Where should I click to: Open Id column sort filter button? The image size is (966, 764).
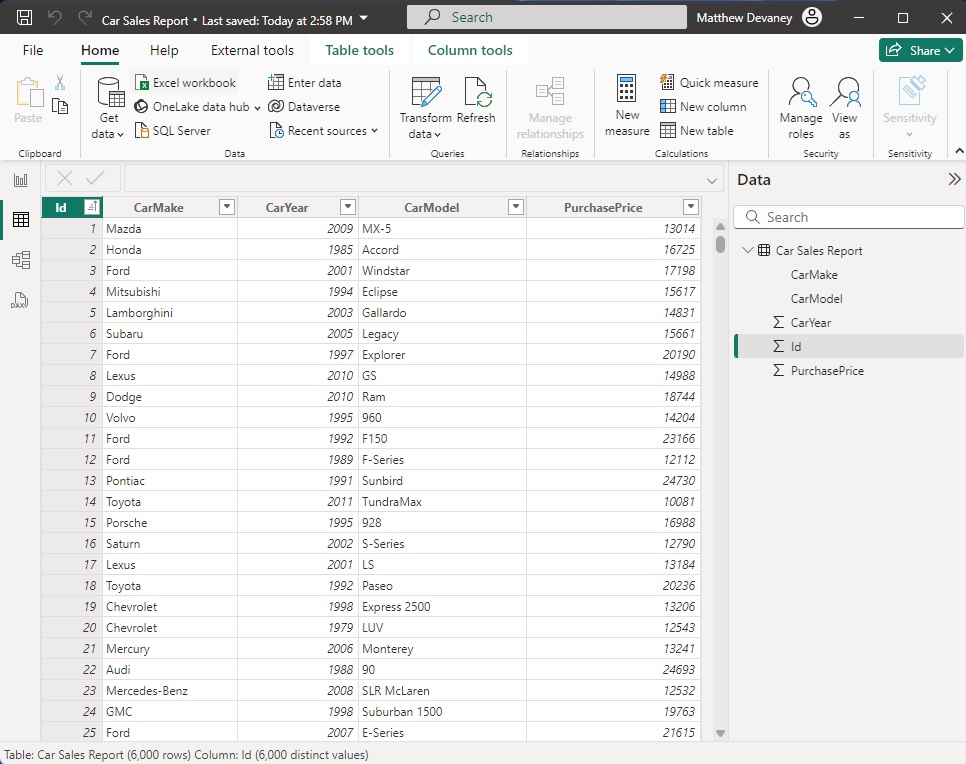tap(92, 207)
